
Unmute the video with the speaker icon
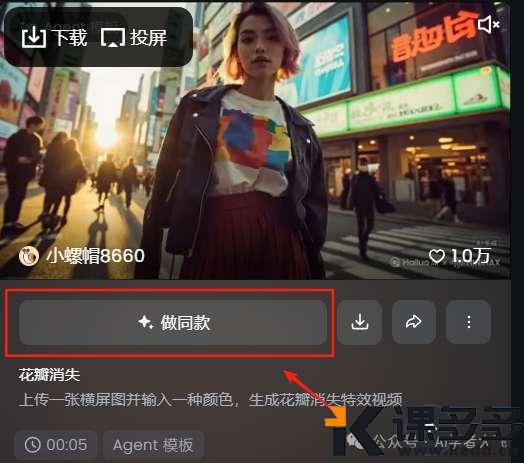pyautogui.click(x=489, y=24)
